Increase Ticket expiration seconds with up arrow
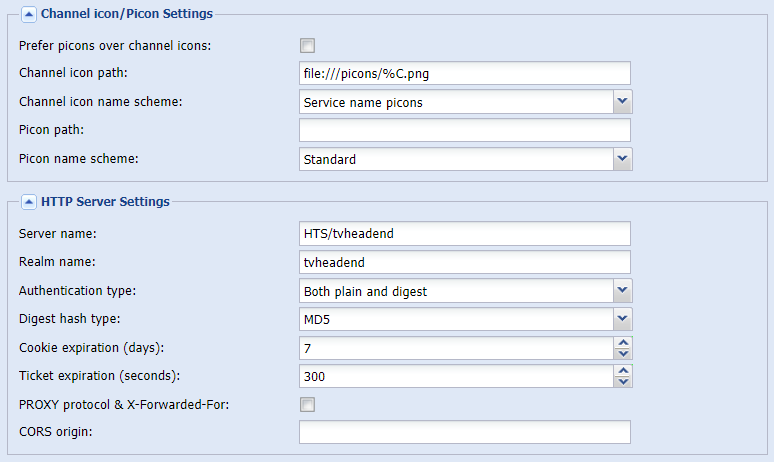Viewport: 774px width, 462px height. 623,371
